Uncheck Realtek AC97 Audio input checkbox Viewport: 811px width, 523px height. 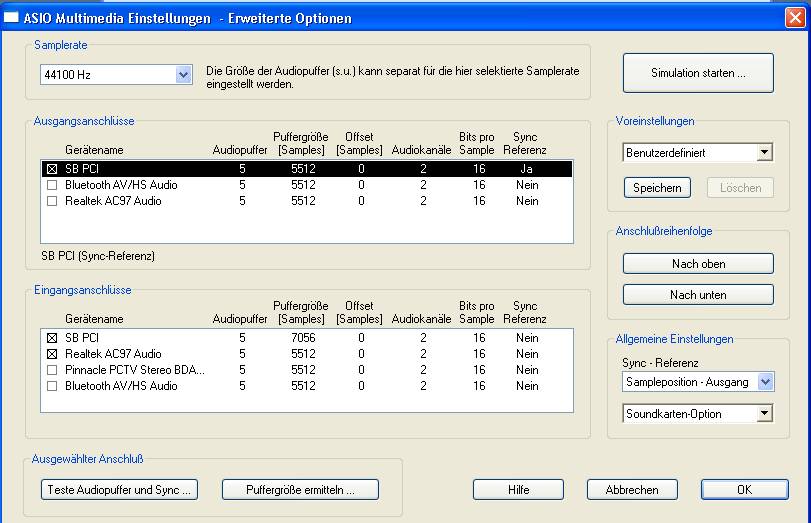click(52, 354)
